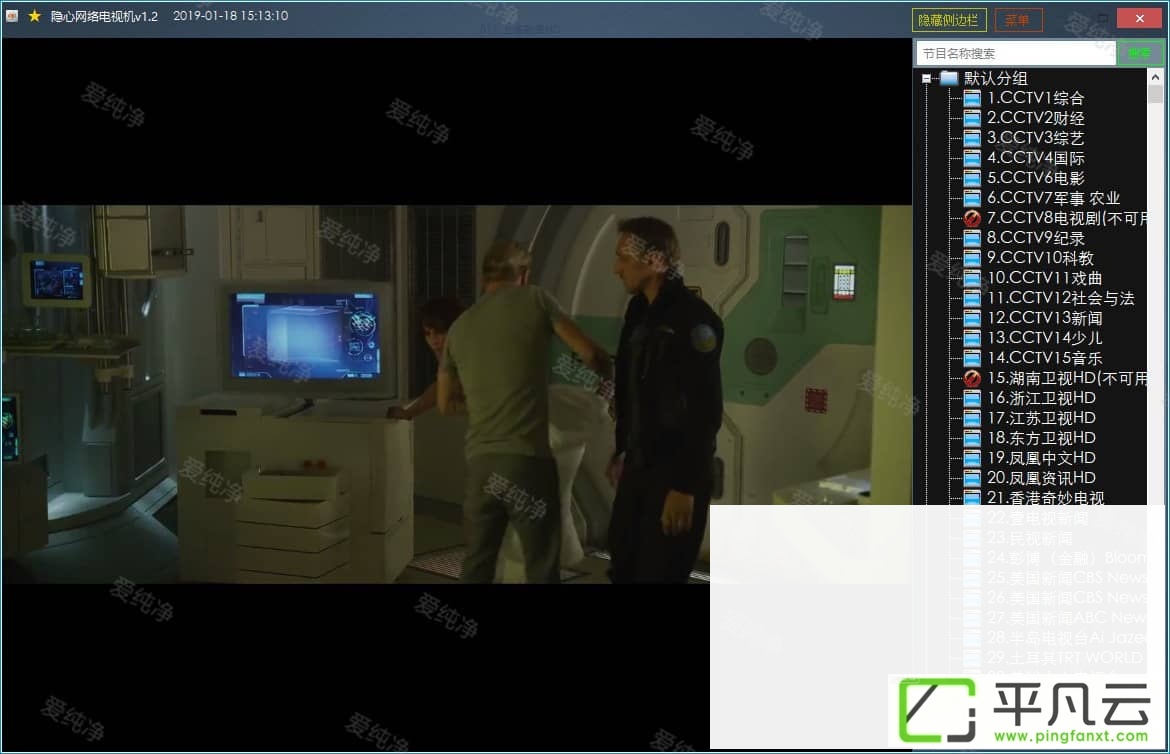Click the red unavailable icon beside 15.湖南卫视HD
Viewport: 1170px width, 754px height.
(x=972, y=378)
